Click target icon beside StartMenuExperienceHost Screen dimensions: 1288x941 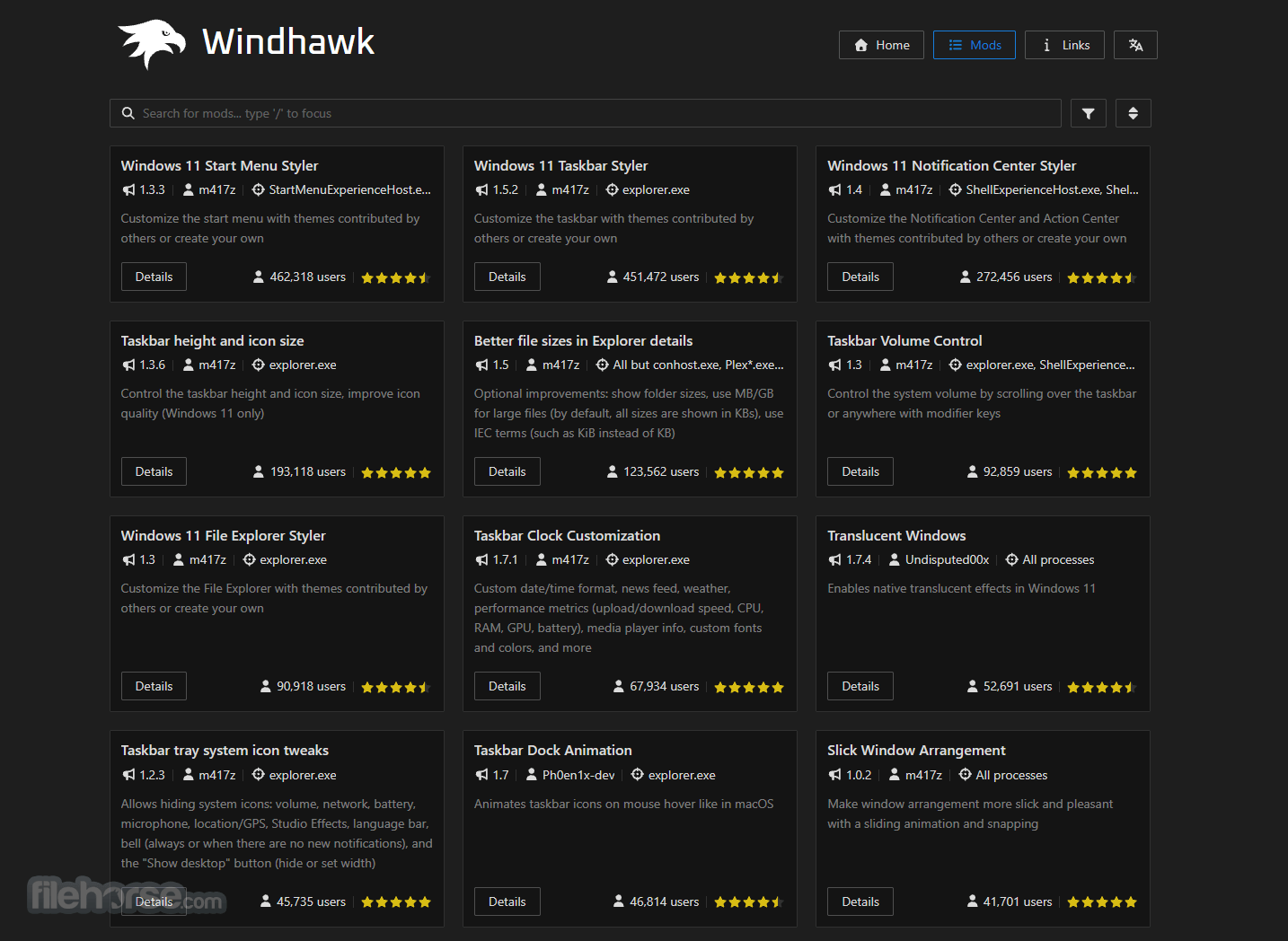(x=259, y=189)
